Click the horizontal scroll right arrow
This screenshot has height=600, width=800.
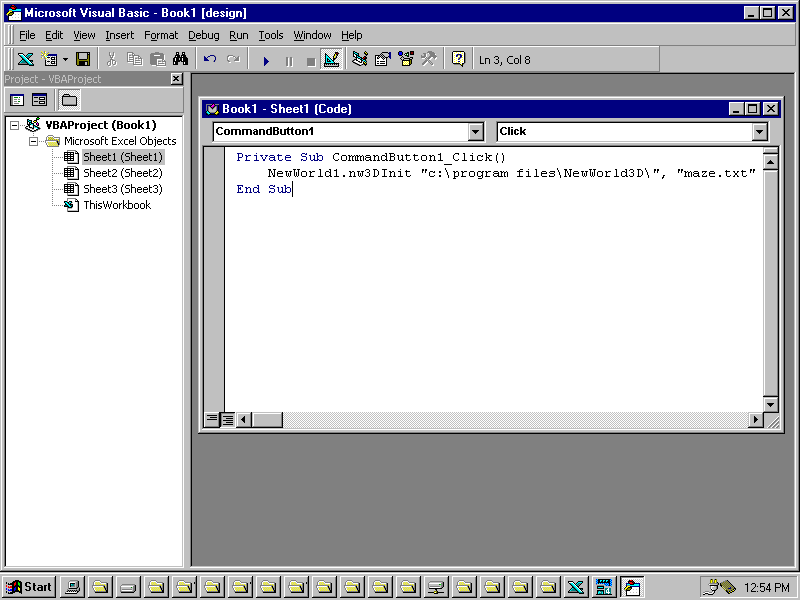pyautogui.click(x=755, y=420)
